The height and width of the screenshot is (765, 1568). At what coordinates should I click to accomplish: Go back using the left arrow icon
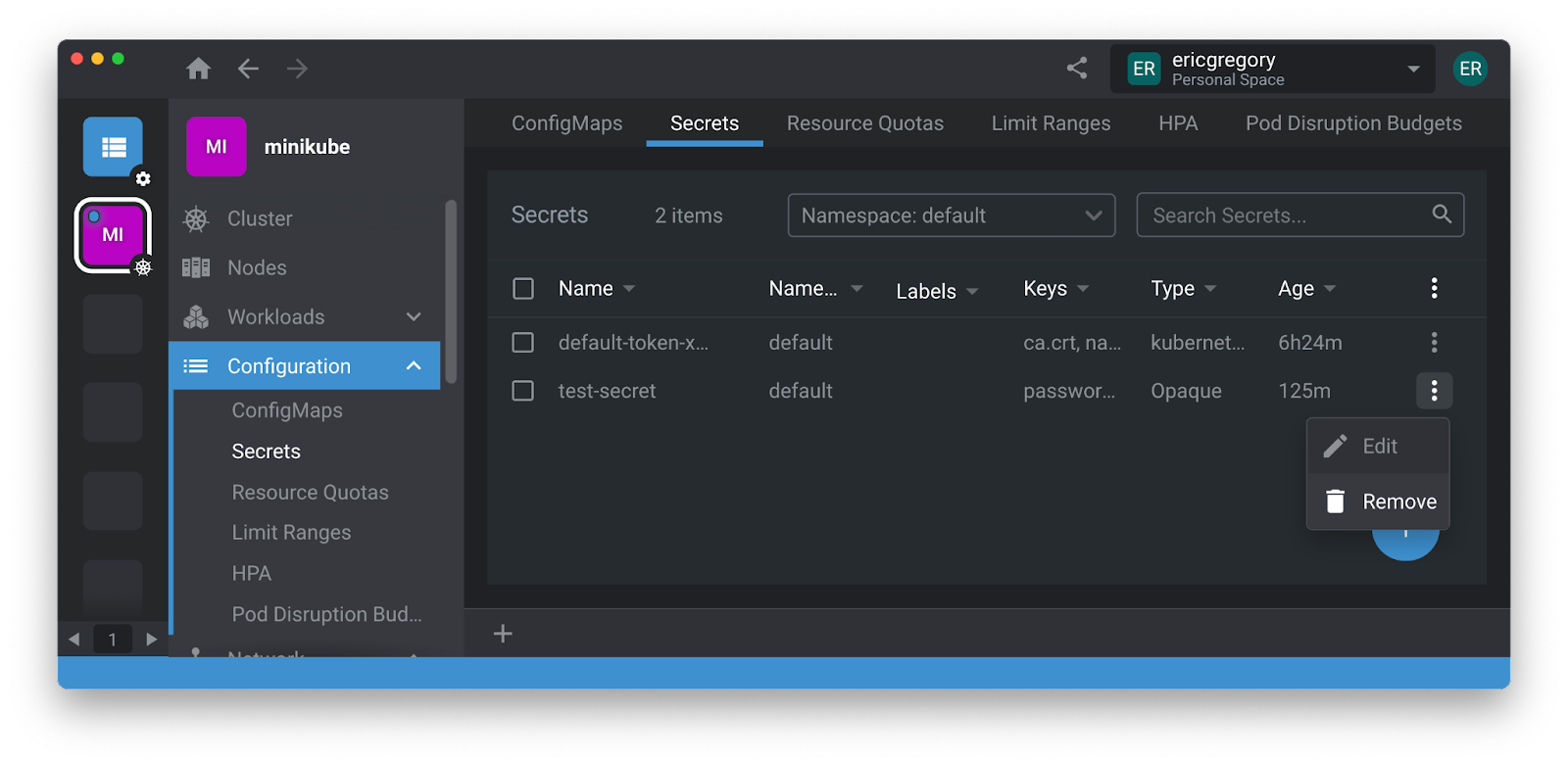248,69
